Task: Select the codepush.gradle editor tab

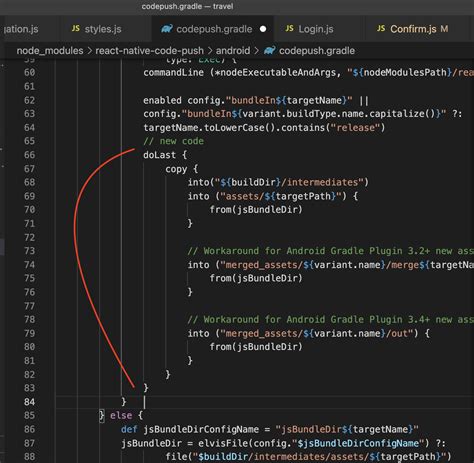Action: pyautogui.click(x=213, y=29)
